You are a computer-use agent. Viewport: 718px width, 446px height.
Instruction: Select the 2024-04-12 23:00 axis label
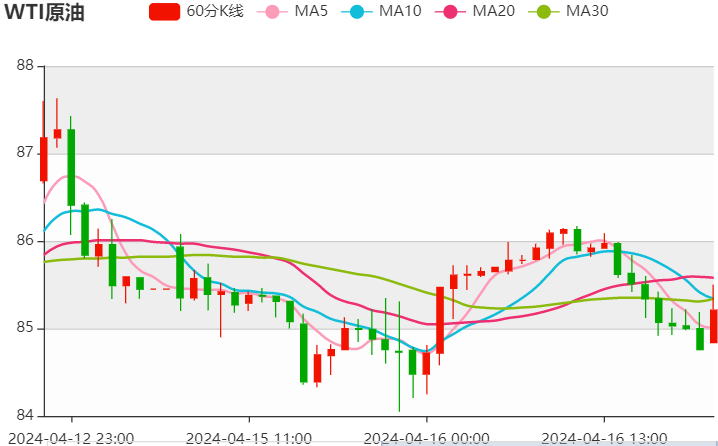[71, 437]
